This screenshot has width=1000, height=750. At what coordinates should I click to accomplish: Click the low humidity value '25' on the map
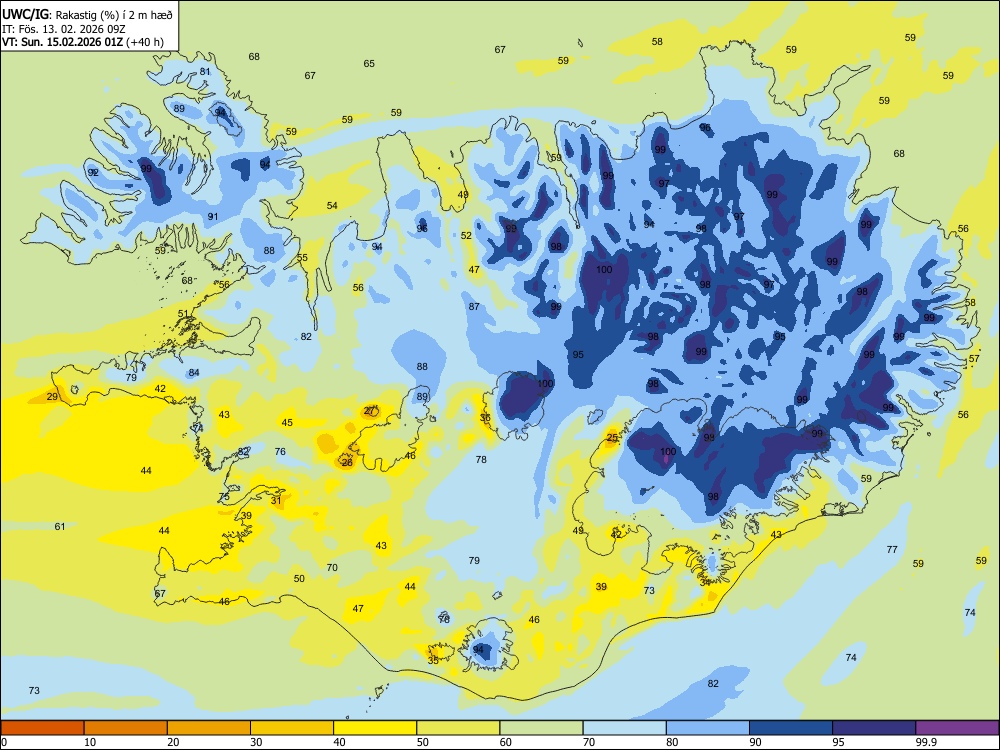(612, 438)
